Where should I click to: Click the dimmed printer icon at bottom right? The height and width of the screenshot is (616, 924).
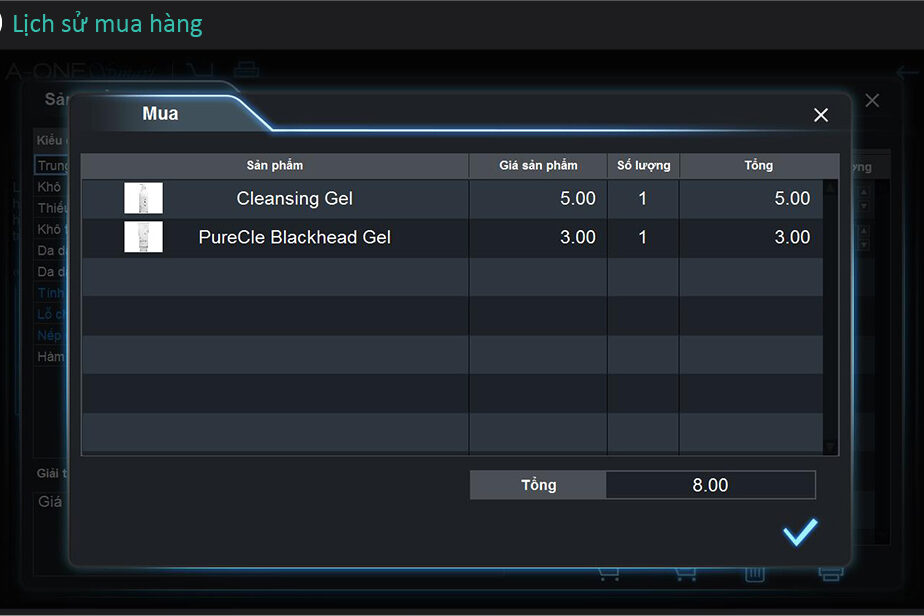click(x=830, y=573)
